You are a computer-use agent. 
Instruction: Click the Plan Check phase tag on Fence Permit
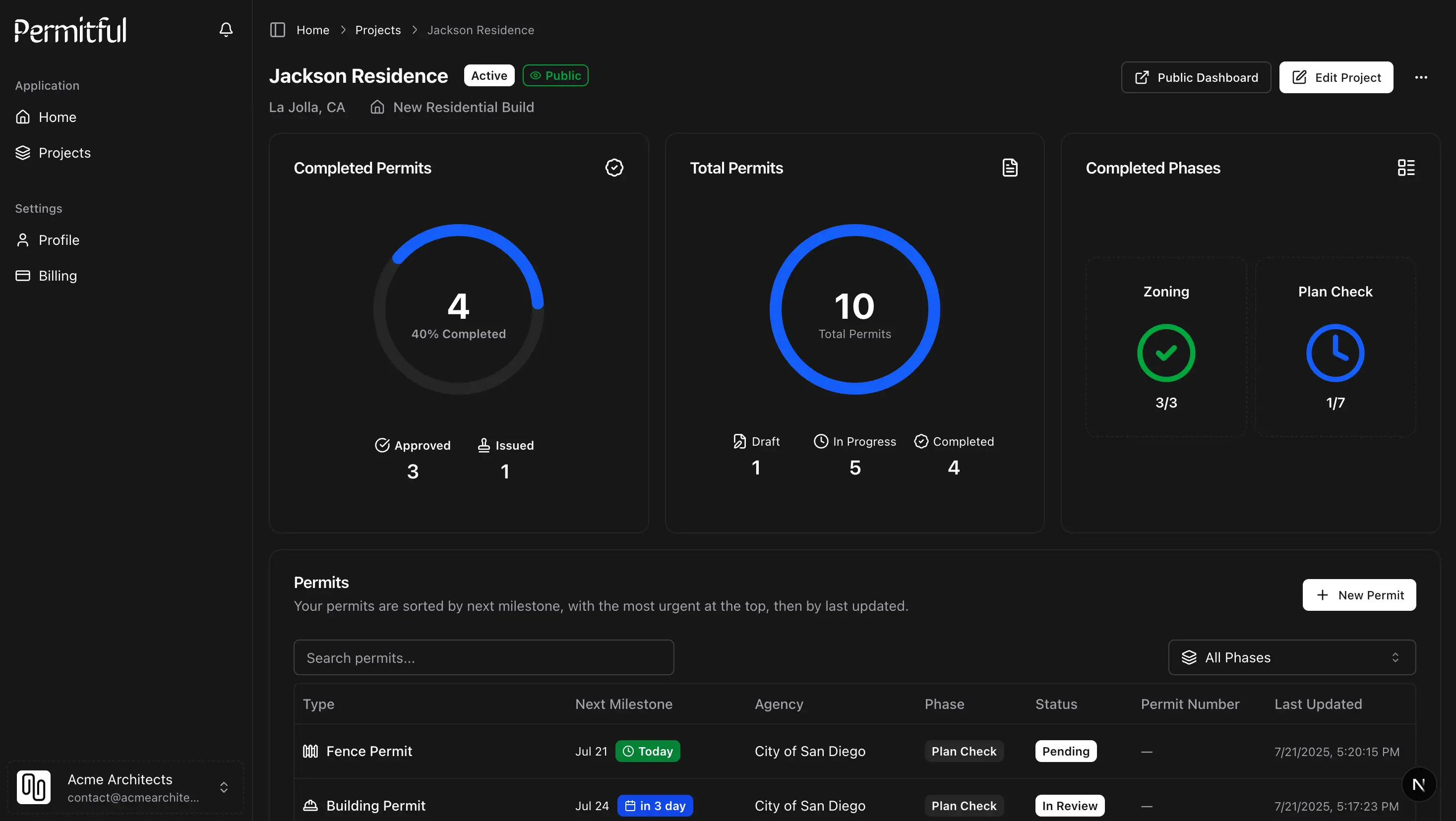click(x=964, y=751)
